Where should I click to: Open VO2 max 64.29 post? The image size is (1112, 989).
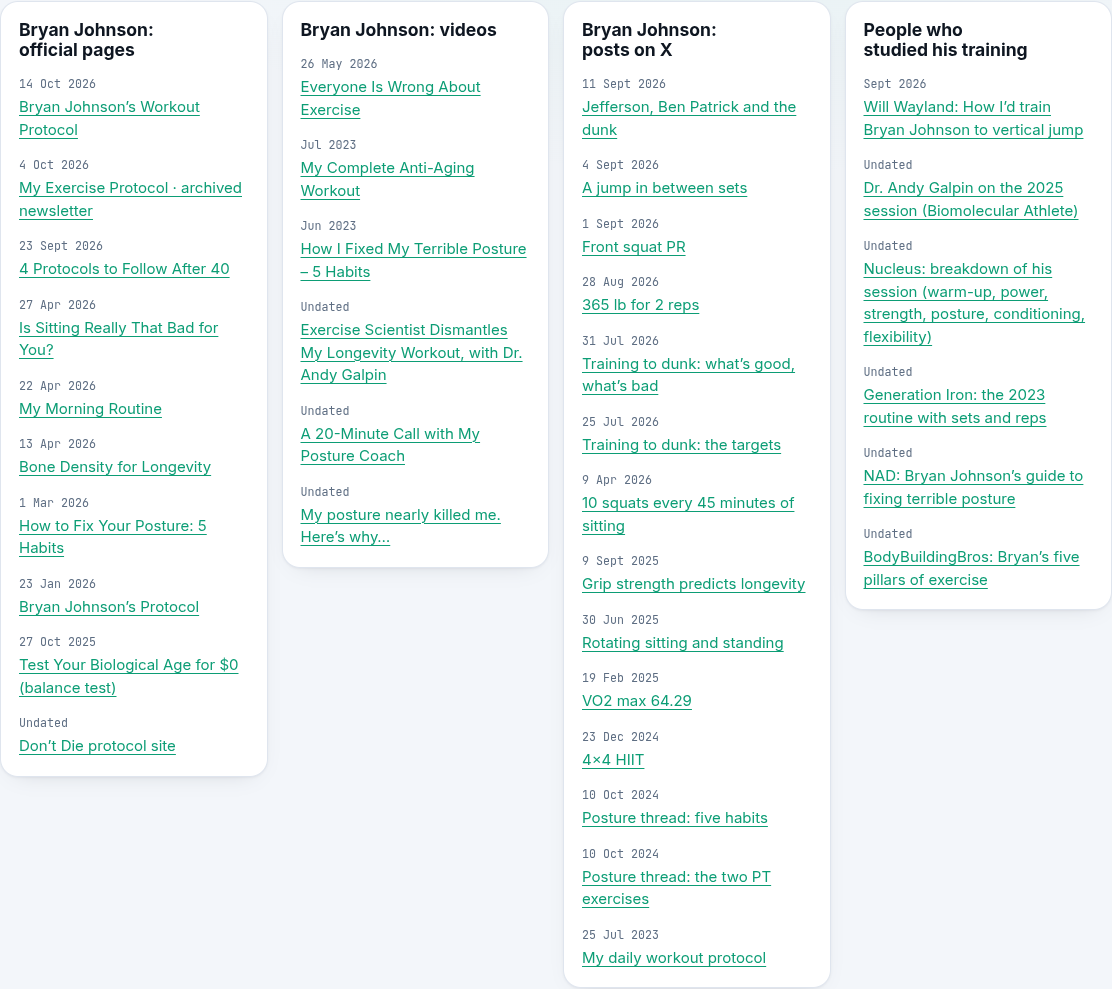(637, 701)
